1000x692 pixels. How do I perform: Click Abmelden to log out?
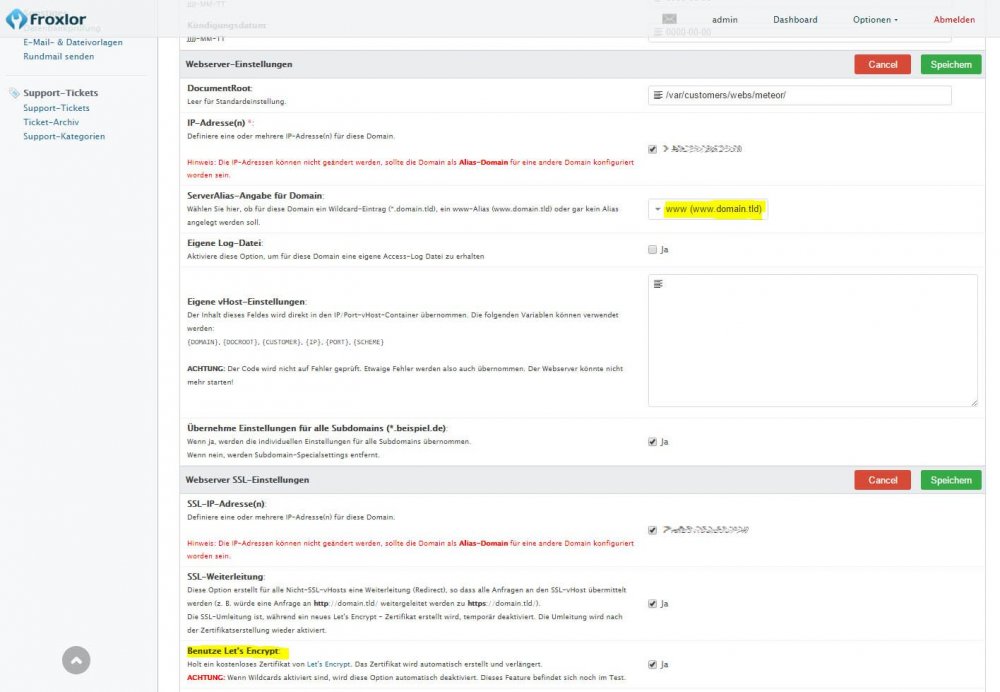point(954,20)
